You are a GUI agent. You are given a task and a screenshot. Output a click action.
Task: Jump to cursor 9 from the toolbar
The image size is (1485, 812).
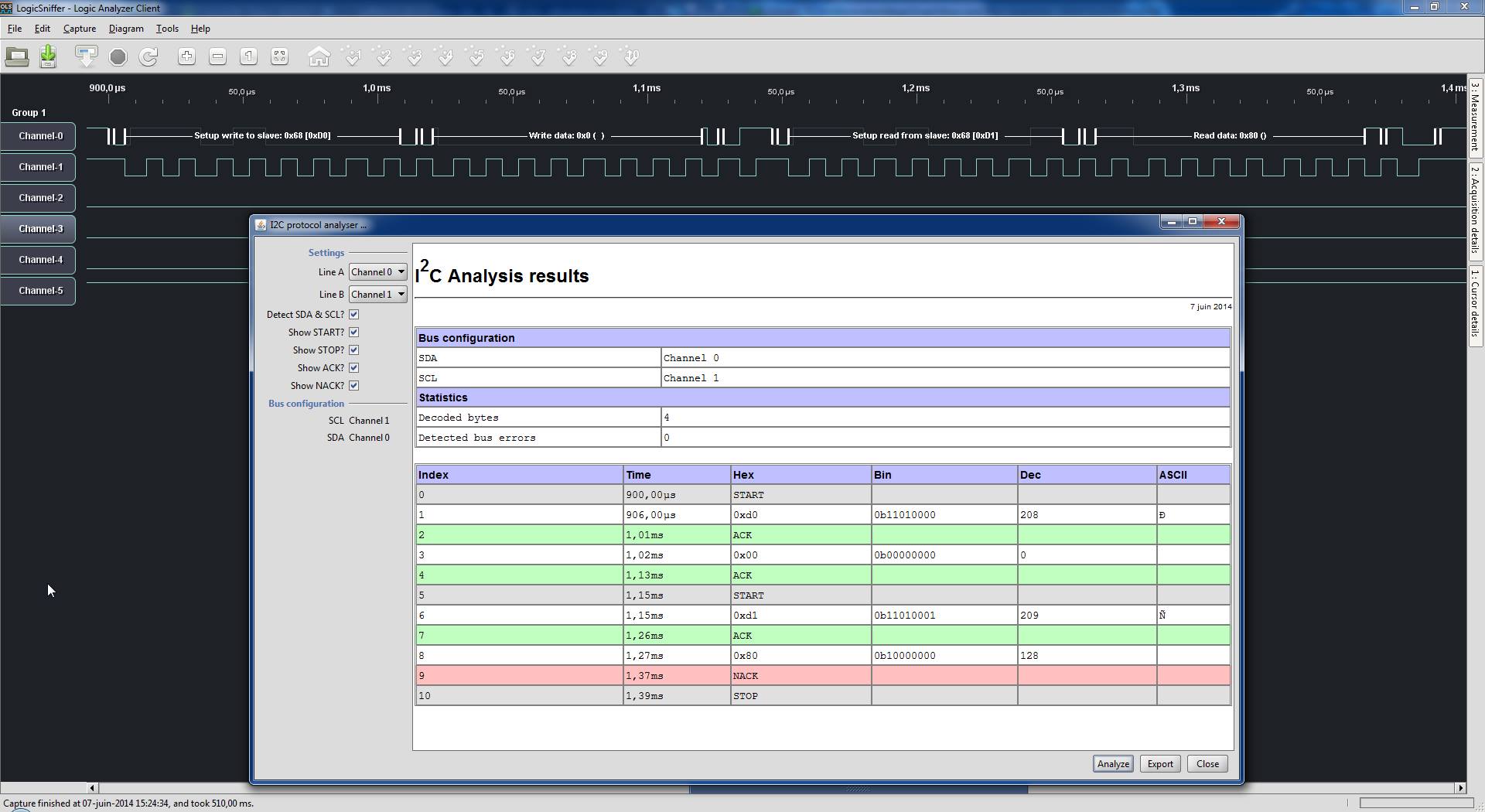click(600, 56)
